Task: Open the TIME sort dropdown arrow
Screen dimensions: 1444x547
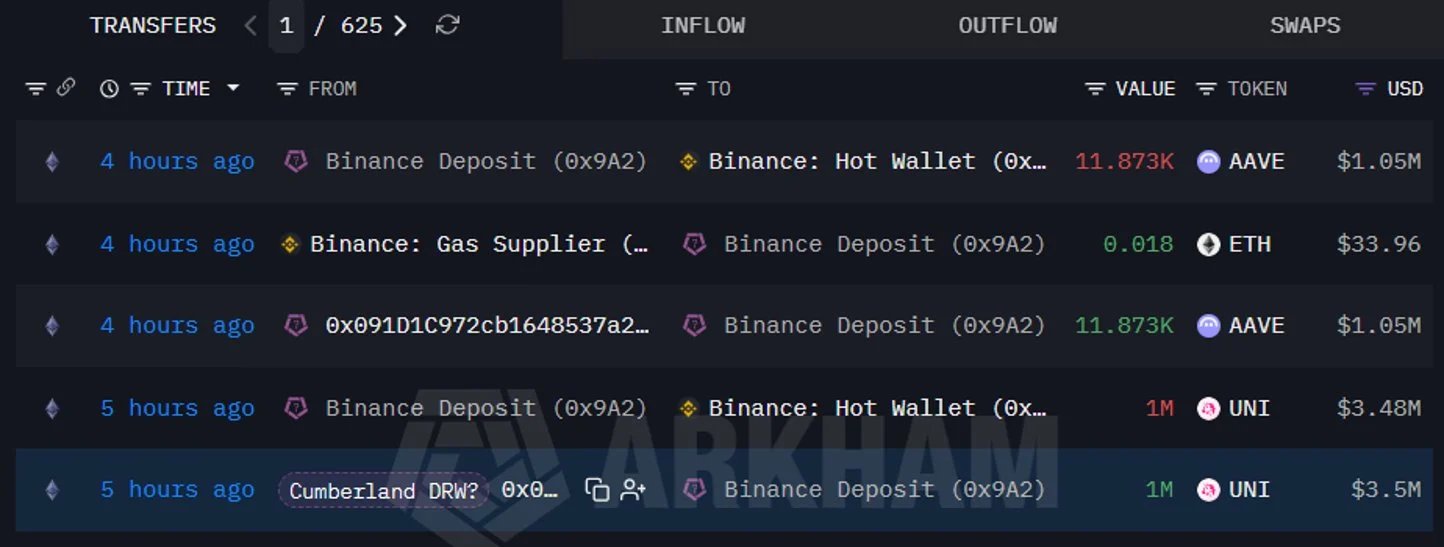Action: pos(233,88)
